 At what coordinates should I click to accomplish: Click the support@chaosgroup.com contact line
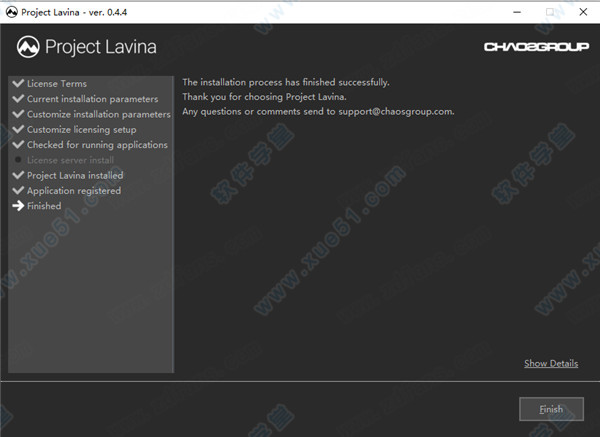[318, 111]
